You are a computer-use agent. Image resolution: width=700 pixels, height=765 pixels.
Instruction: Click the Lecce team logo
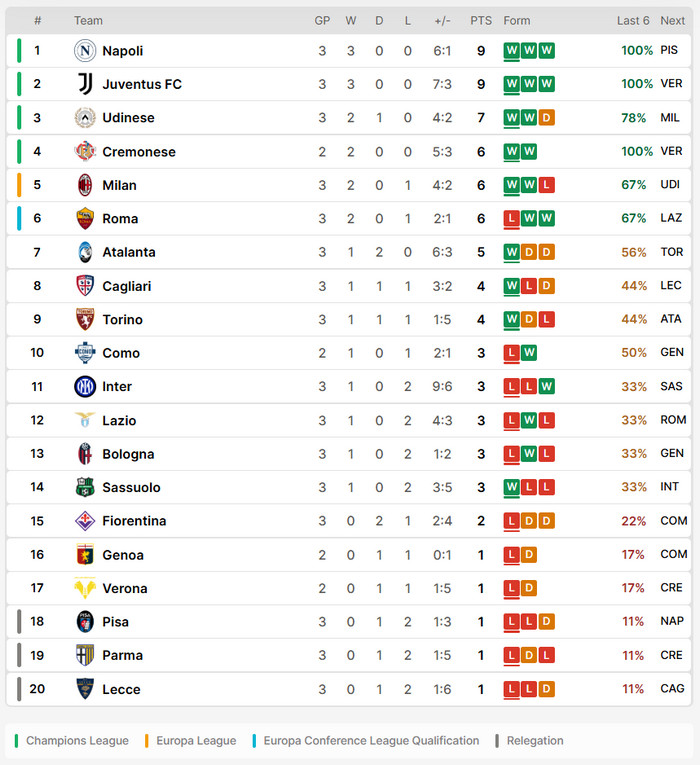[x=85, y=689]
